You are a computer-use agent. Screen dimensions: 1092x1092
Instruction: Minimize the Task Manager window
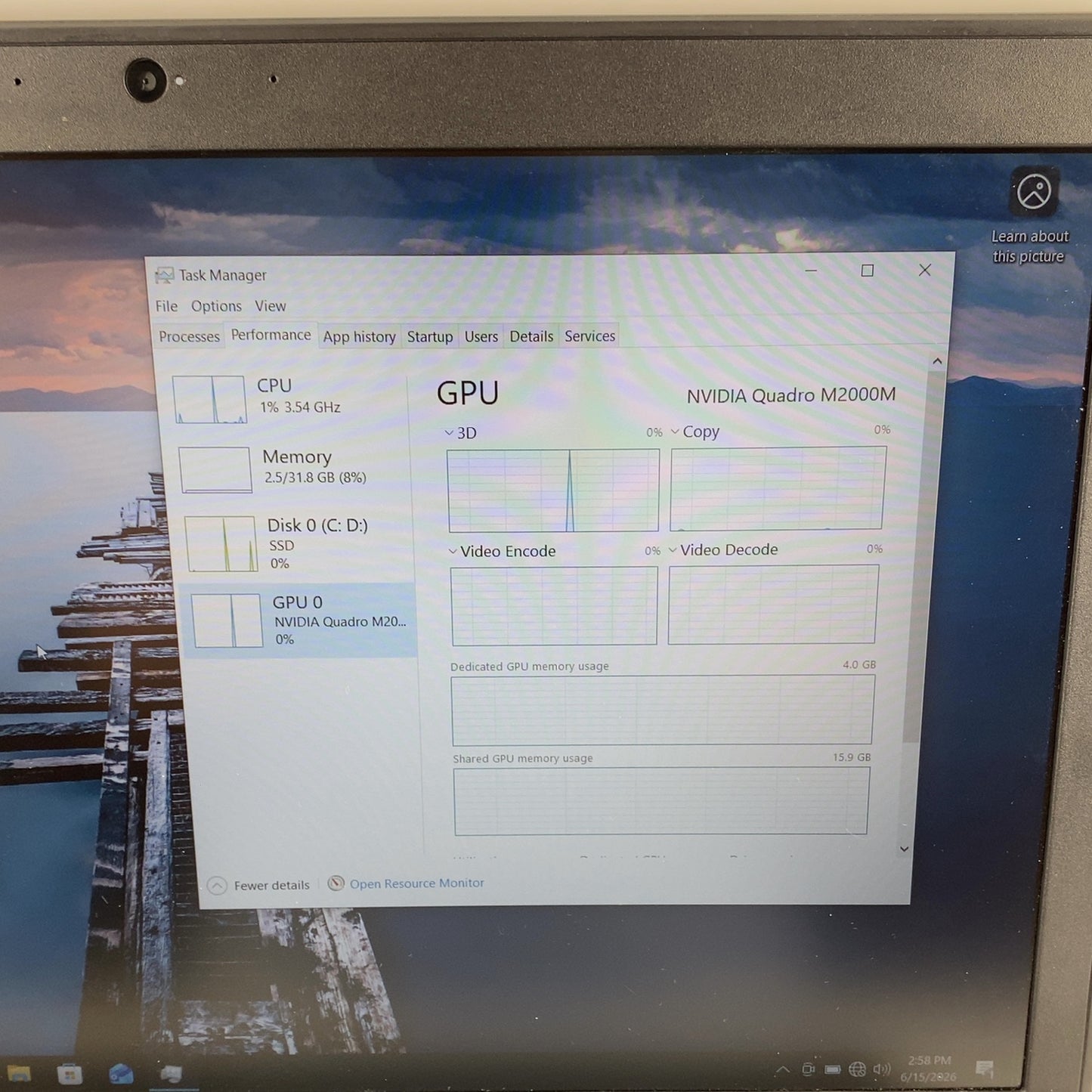[x=811, y=271]
